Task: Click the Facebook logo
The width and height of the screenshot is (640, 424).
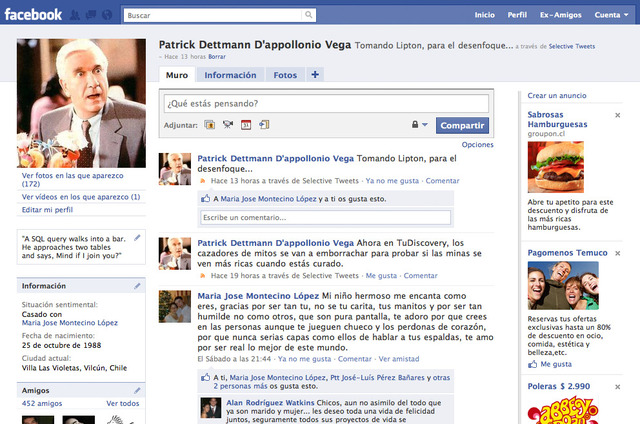Action: 33,15
